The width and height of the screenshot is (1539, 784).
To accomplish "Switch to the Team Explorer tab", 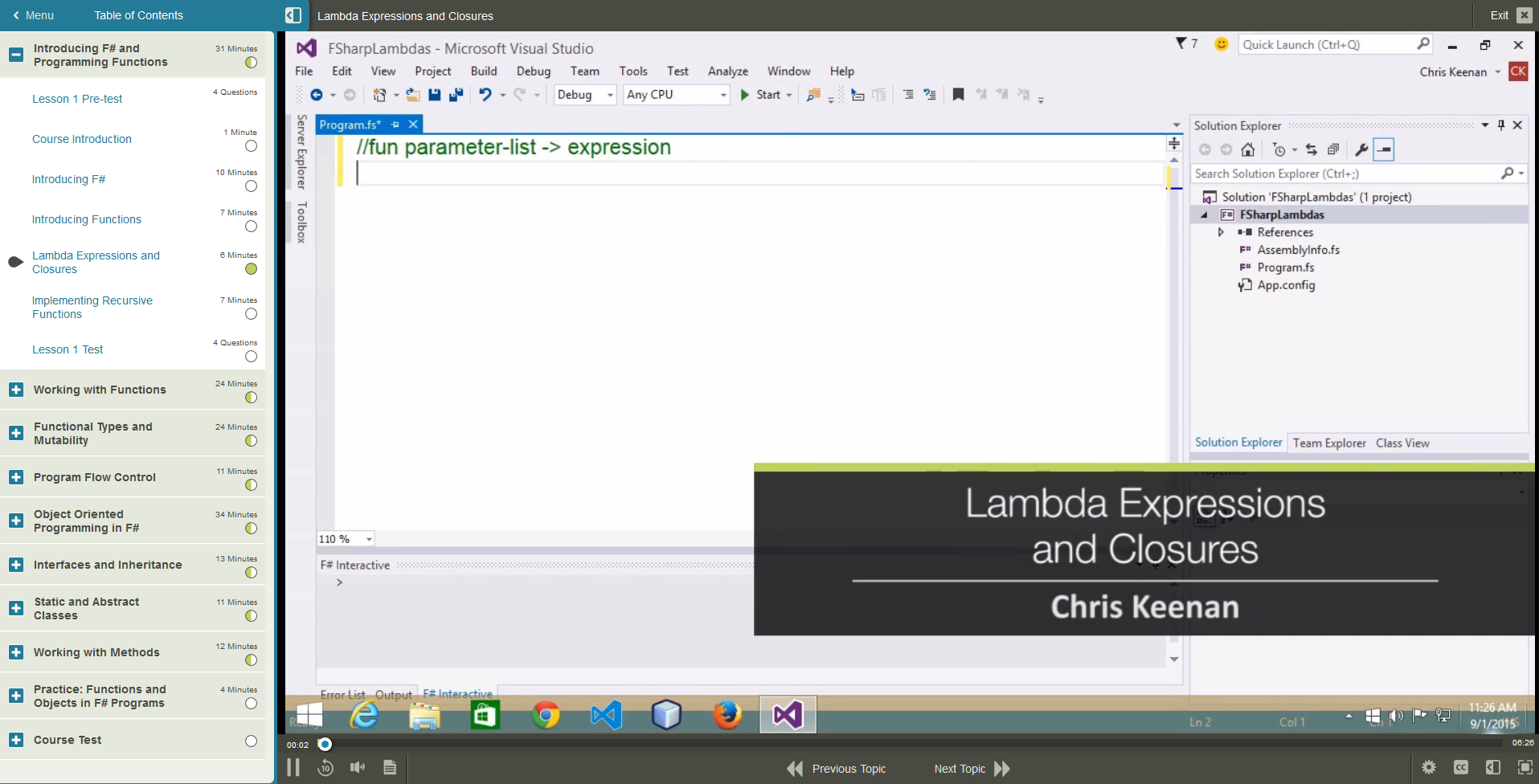I will tap(1328, 443).
